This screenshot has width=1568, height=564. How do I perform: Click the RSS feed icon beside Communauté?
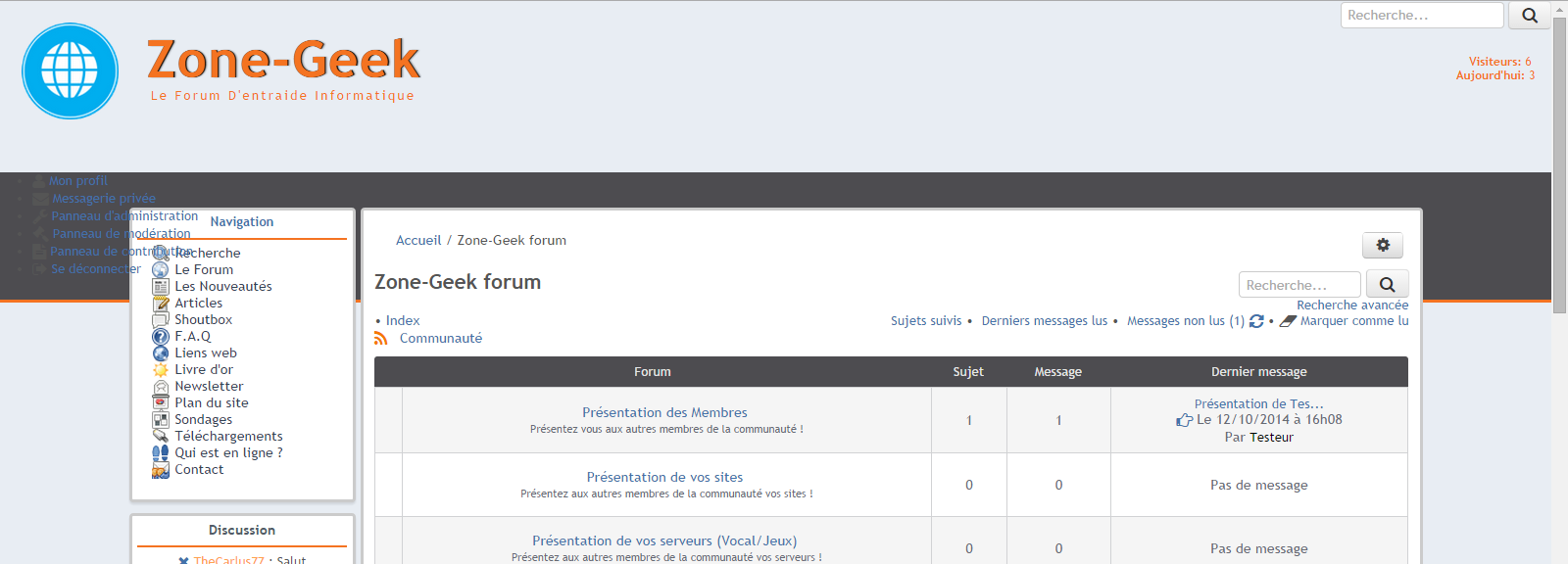coord(381,339)
